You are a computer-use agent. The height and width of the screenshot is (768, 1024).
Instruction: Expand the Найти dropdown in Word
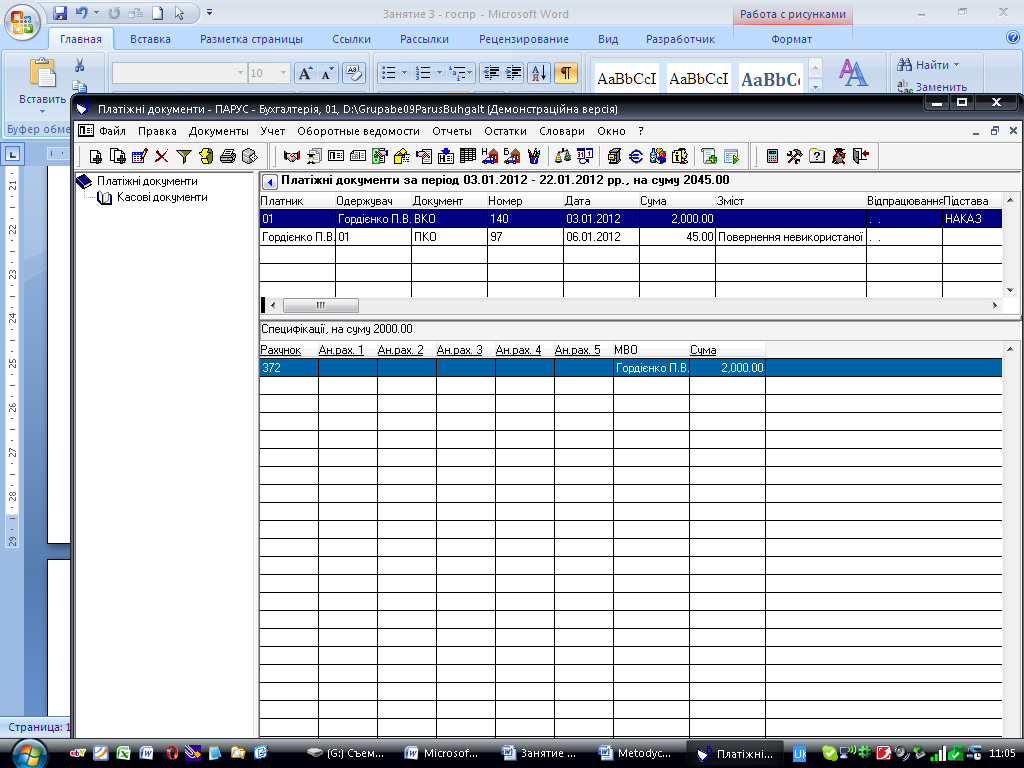[x=957, y=65]
